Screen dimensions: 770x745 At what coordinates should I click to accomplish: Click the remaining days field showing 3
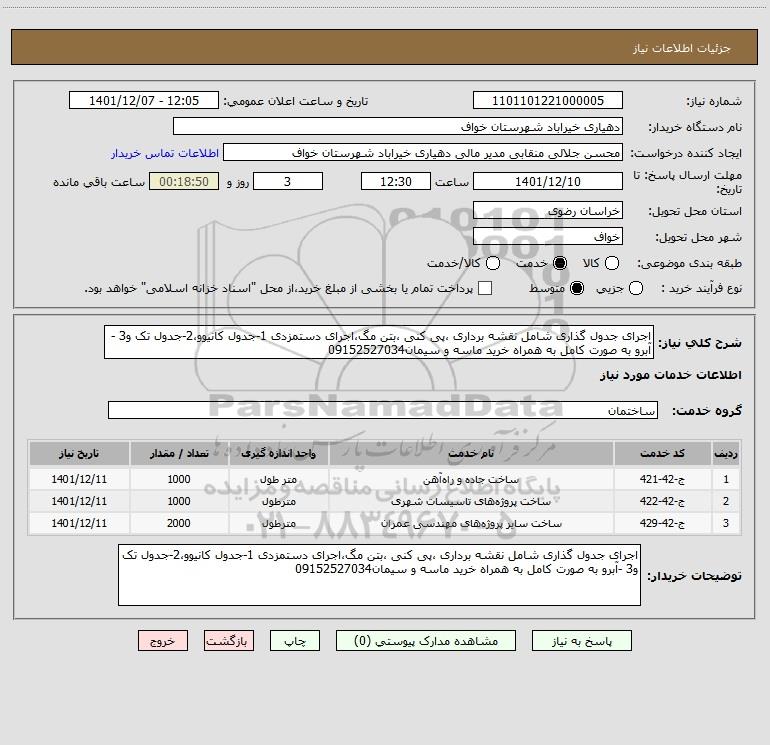(288, 181)
